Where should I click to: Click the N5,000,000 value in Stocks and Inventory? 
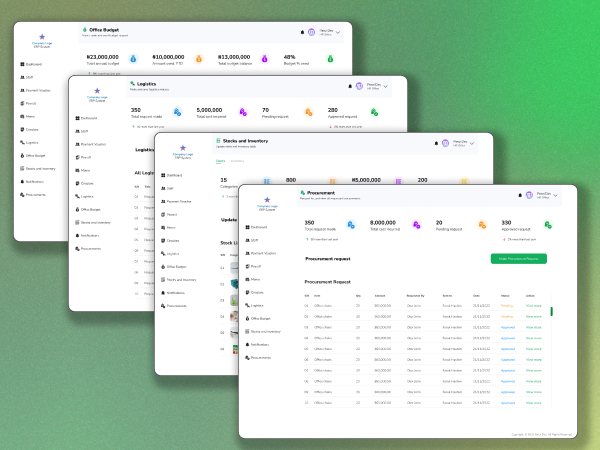366,180
